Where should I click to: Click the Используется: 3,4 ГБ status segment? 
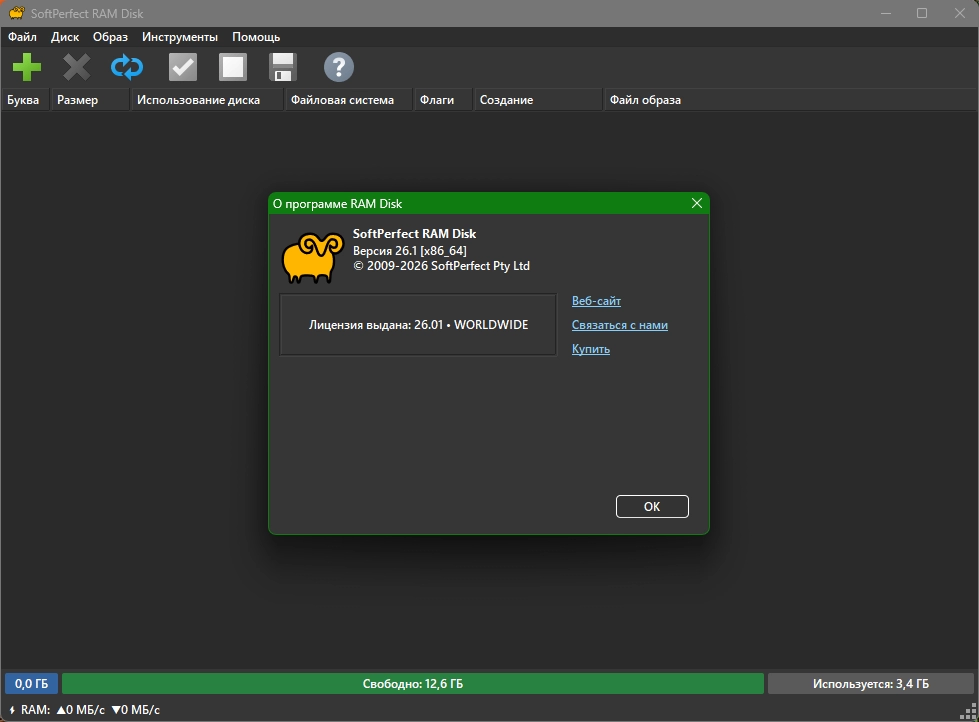click(x=870, y=684)
